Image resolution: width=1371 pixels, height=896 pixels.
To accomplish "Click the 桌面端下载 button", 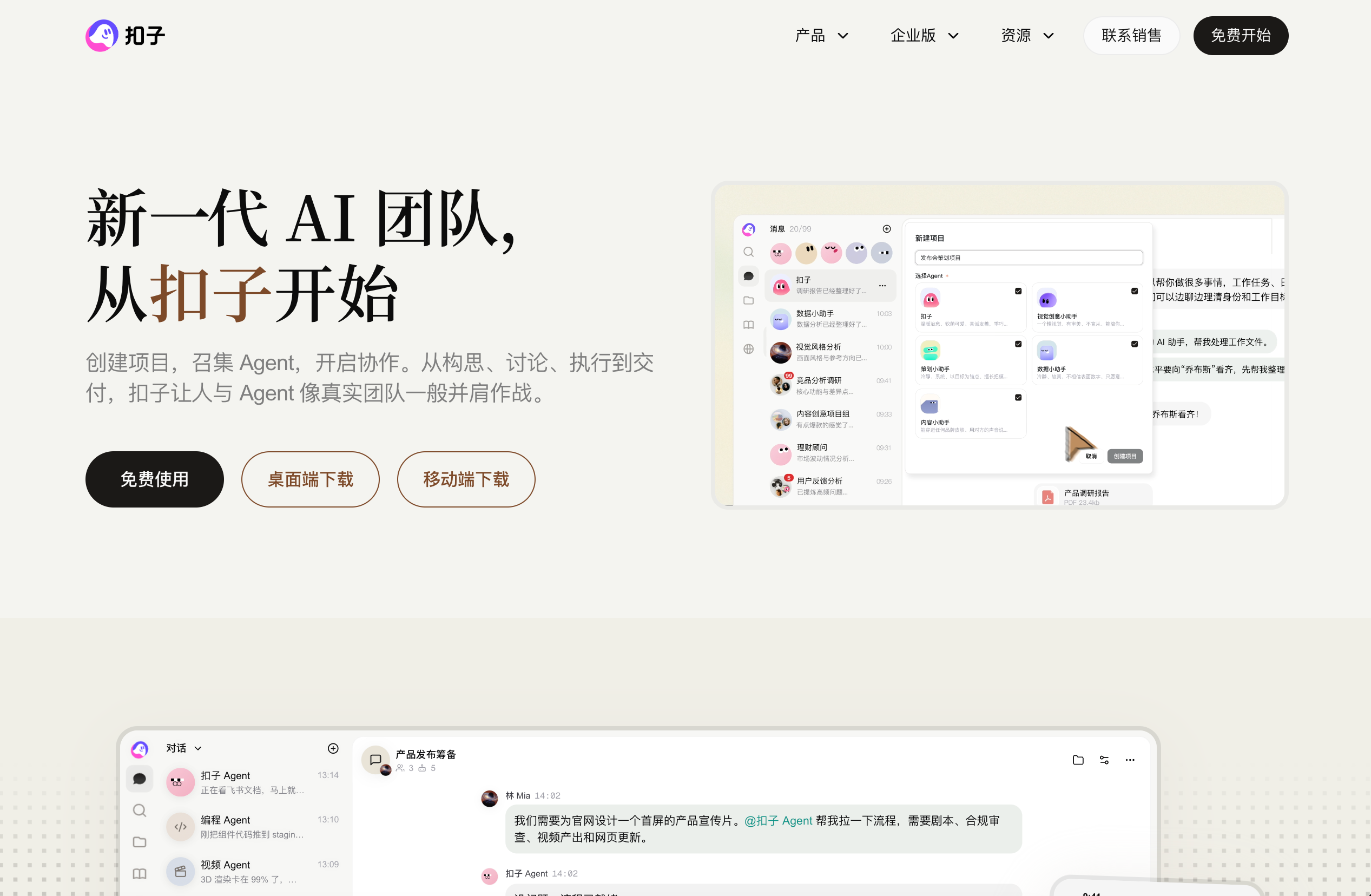I will pos(311,479).
